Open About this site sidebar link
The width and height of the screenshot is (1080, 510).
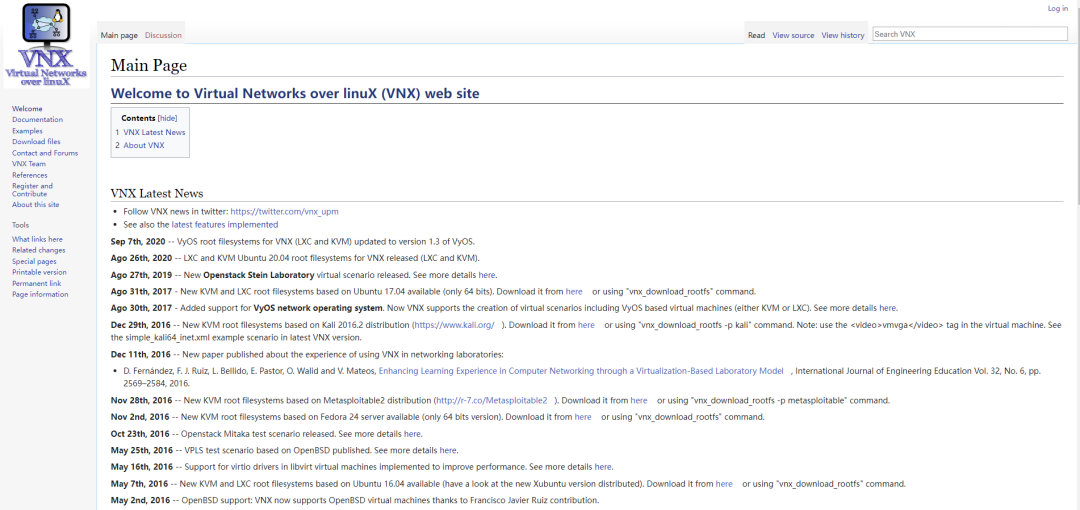pyautogui.click(x=35, y=205)
